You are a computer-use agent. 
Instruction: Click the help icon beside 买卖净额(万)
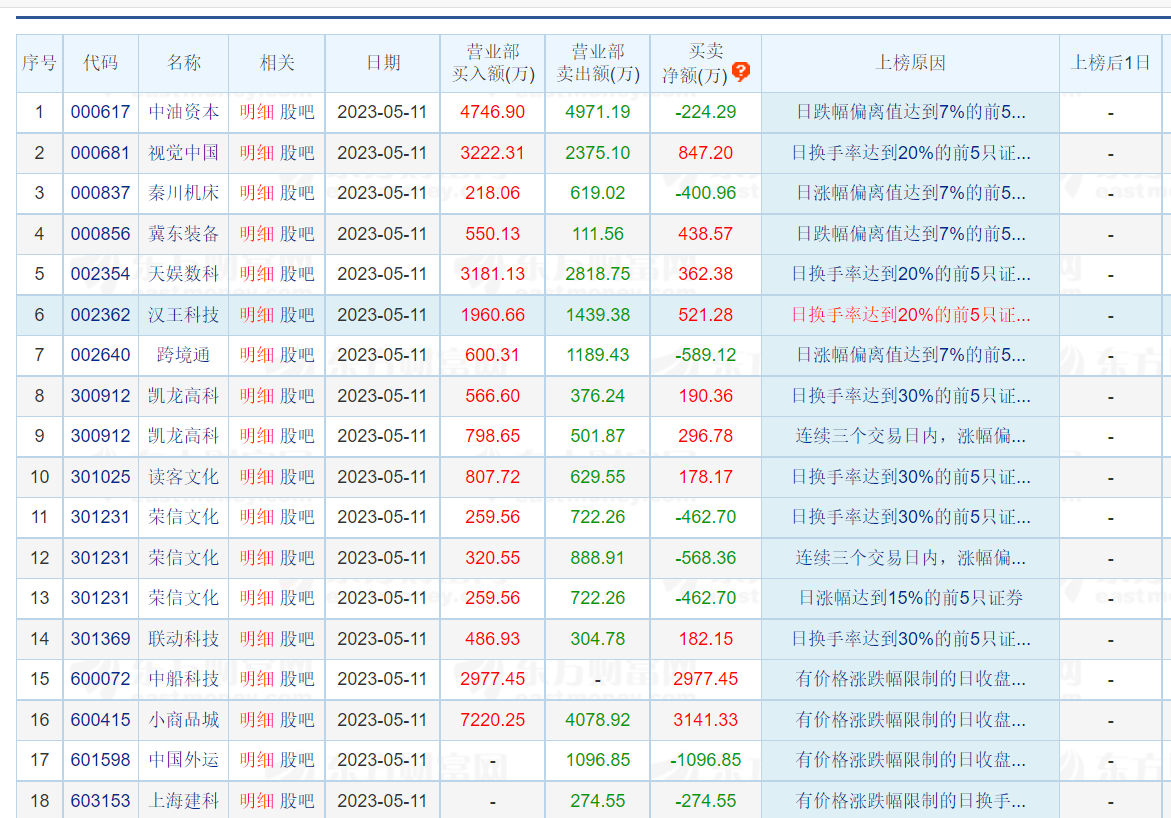[x=740, y=72]
